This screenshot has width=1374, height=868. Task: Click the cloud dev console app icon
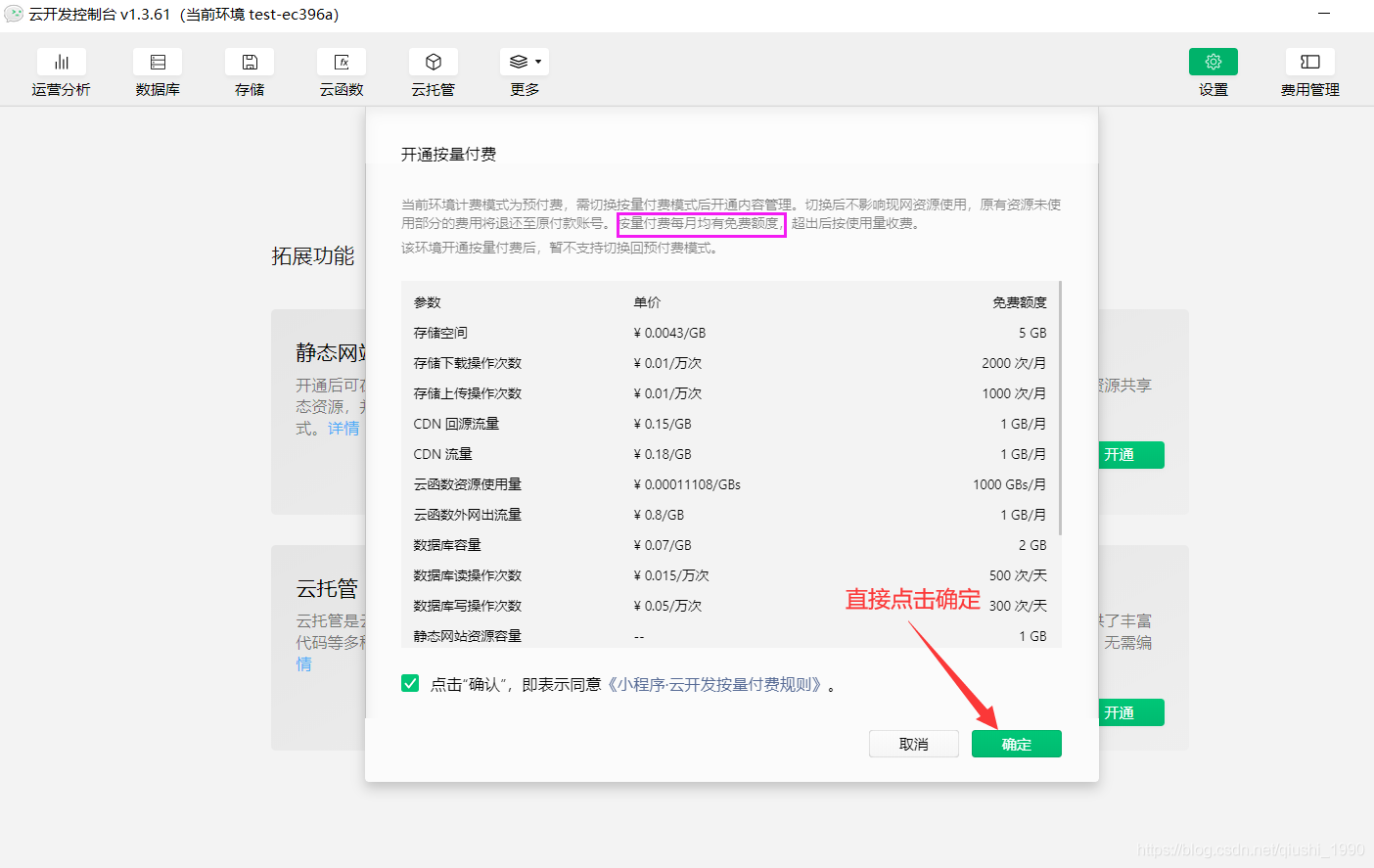point(14,15)
